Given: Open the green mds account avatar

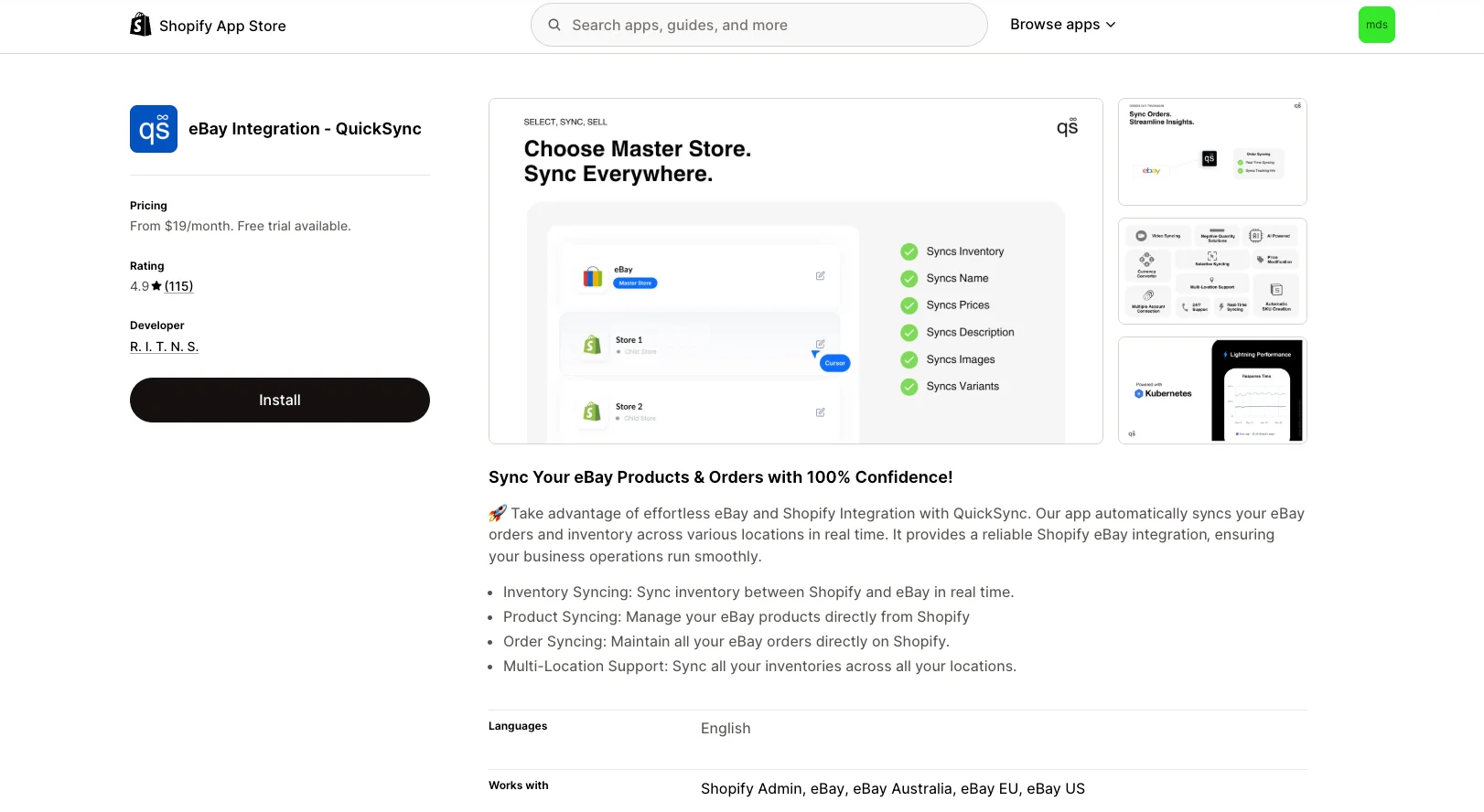Looking at the screenshot, I should (x=1376, y=25).
